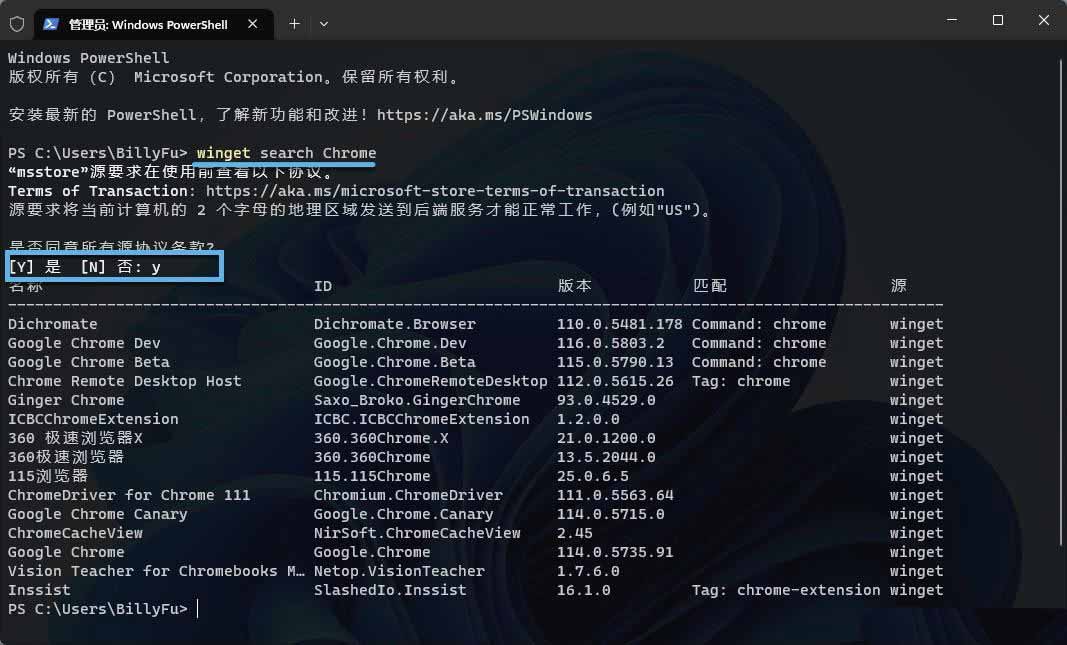
Task: Click the version '93.0.4529.0'
Action: point(606,400)
